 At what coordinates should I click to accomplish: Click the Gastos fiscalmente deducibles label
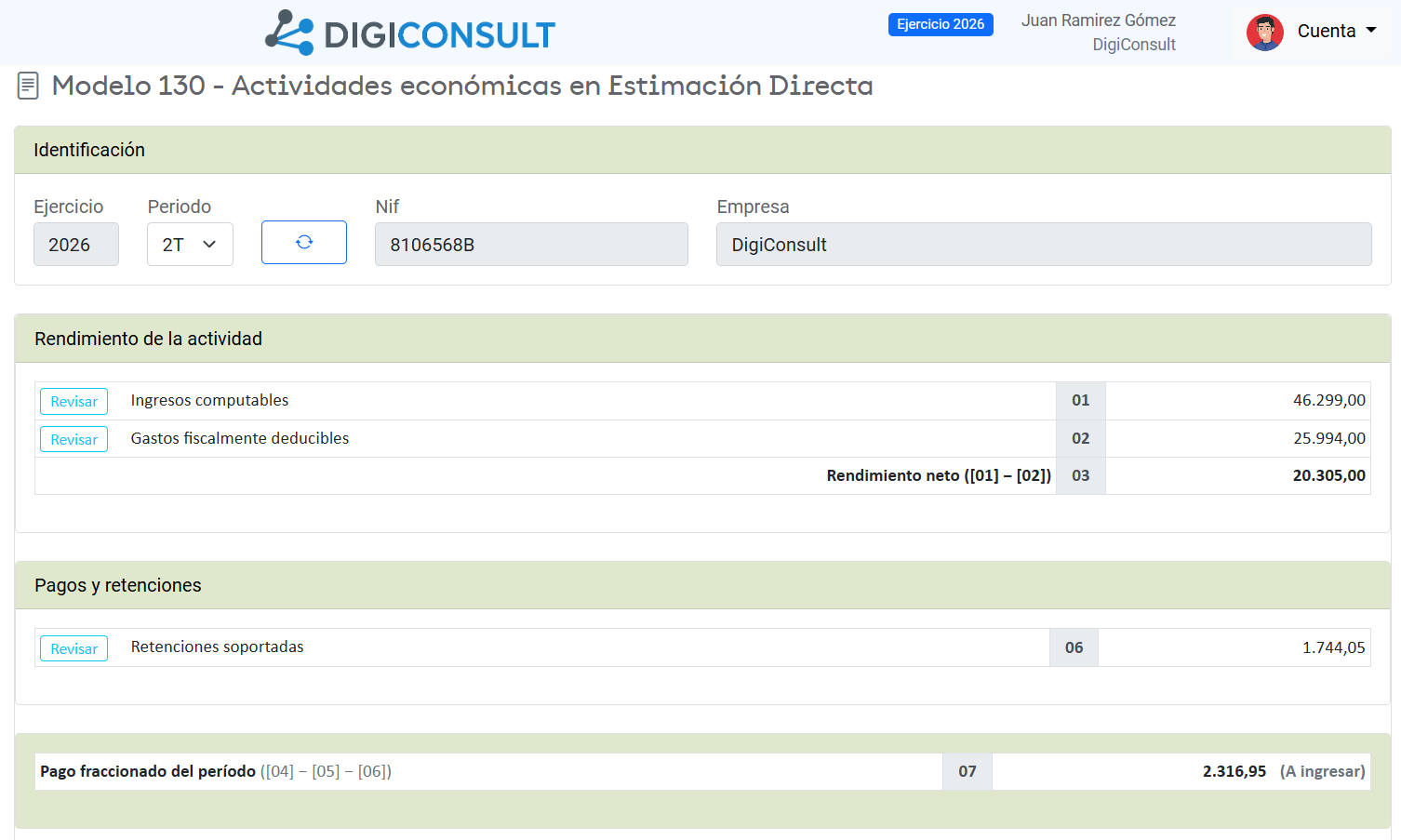pyautogui.click(x=240, y=438)
